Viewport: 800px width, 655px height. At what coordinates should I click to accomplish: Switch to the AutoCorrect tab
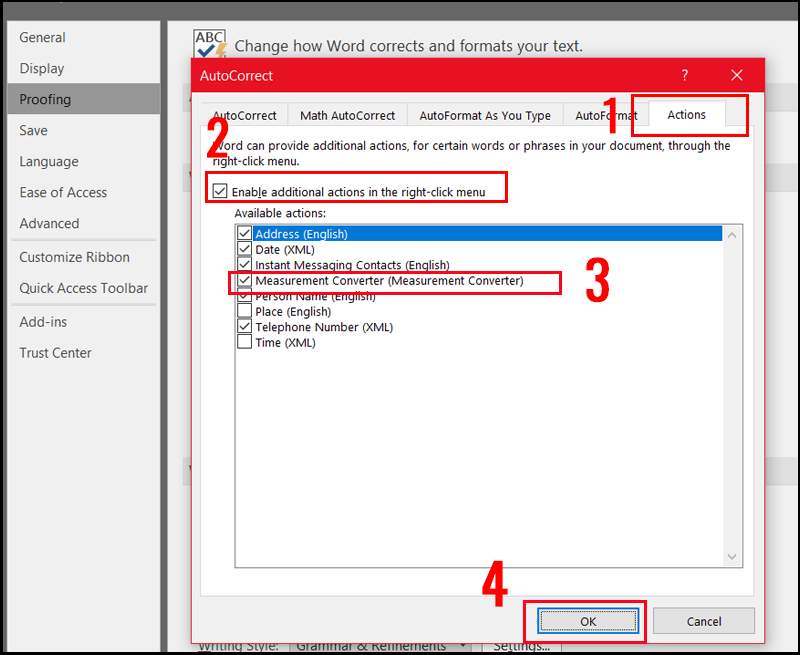[244, 115]
